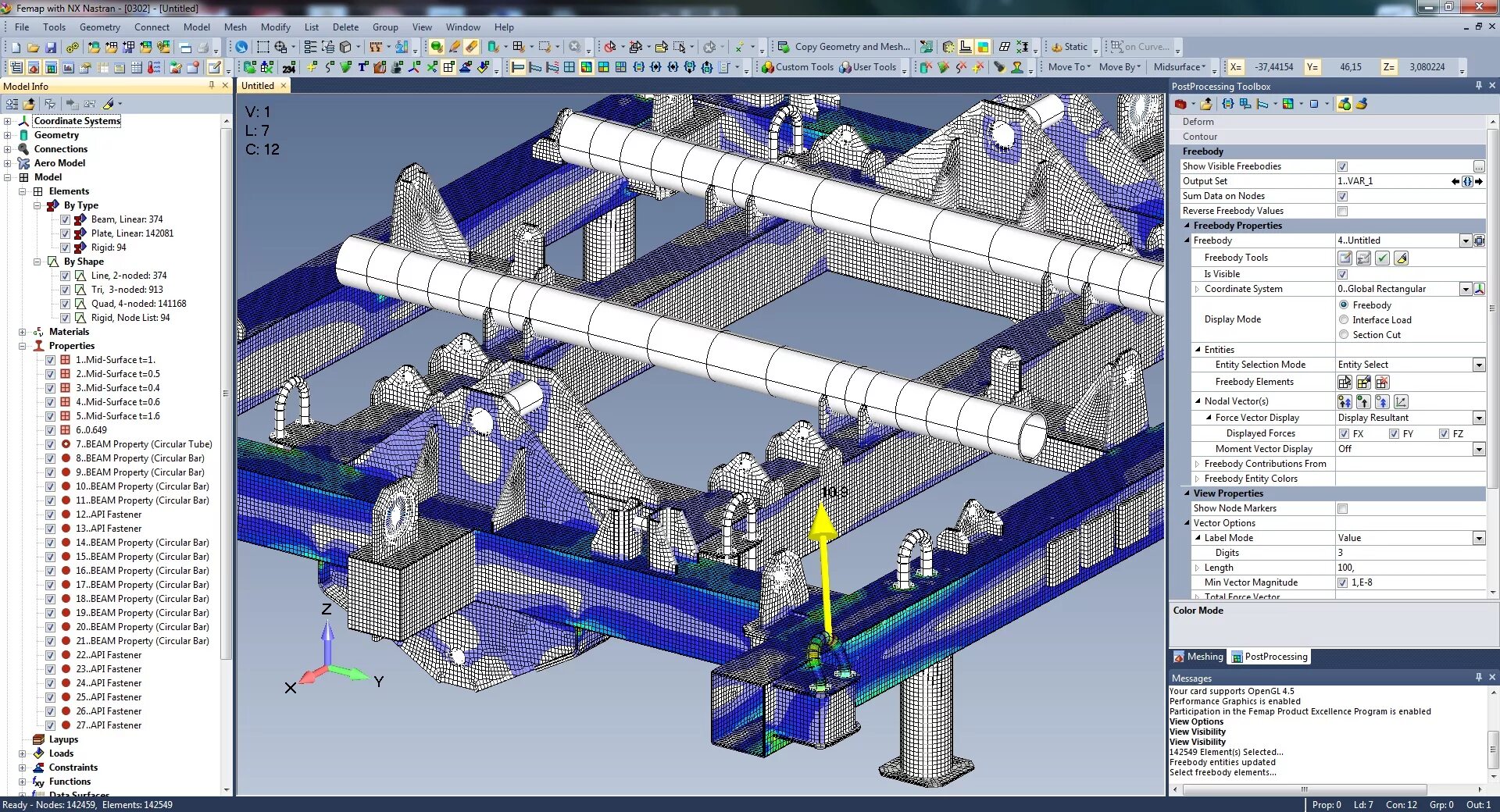
Task: Click the View Style cube icon
Action: tap(345, 47)
